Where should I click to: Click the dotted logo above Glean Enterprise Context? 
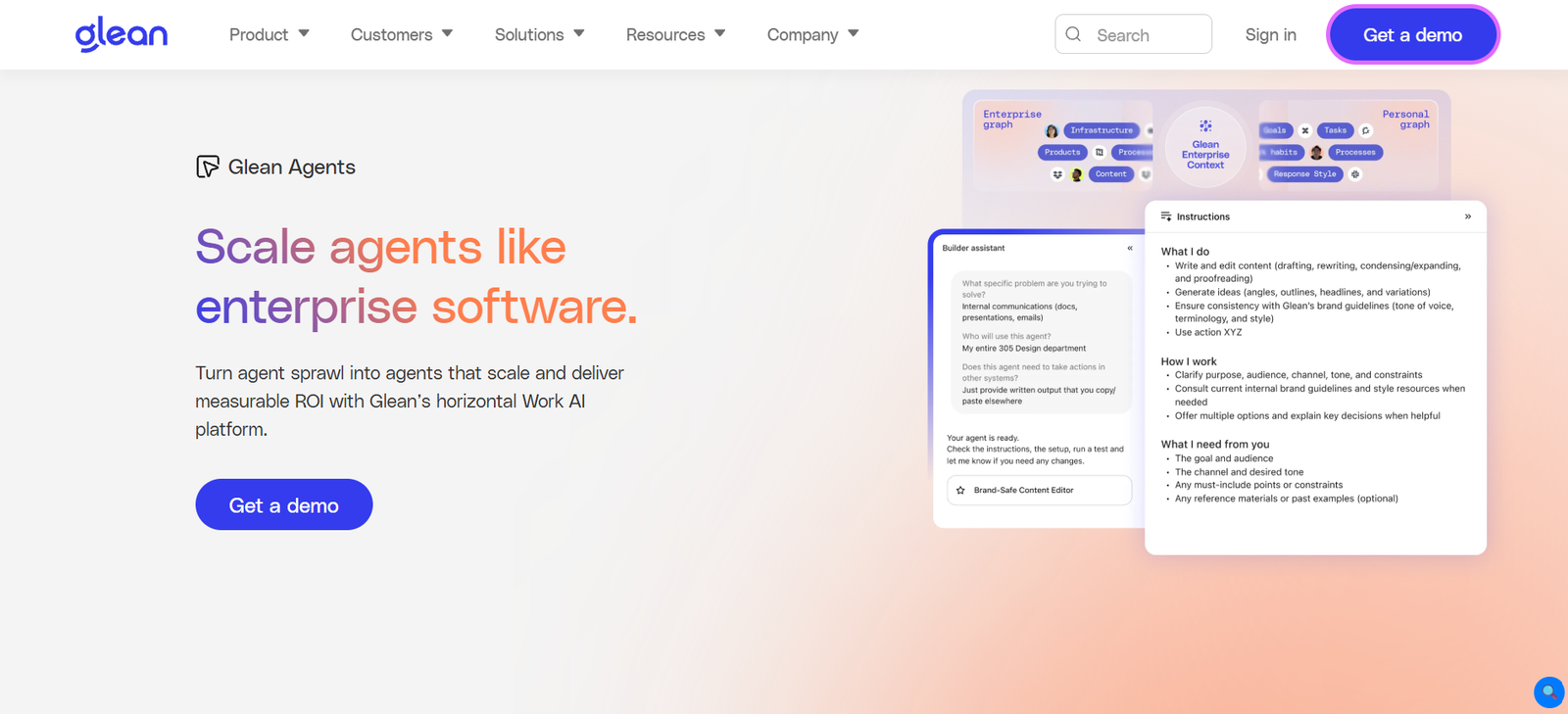coord(1205,125)
